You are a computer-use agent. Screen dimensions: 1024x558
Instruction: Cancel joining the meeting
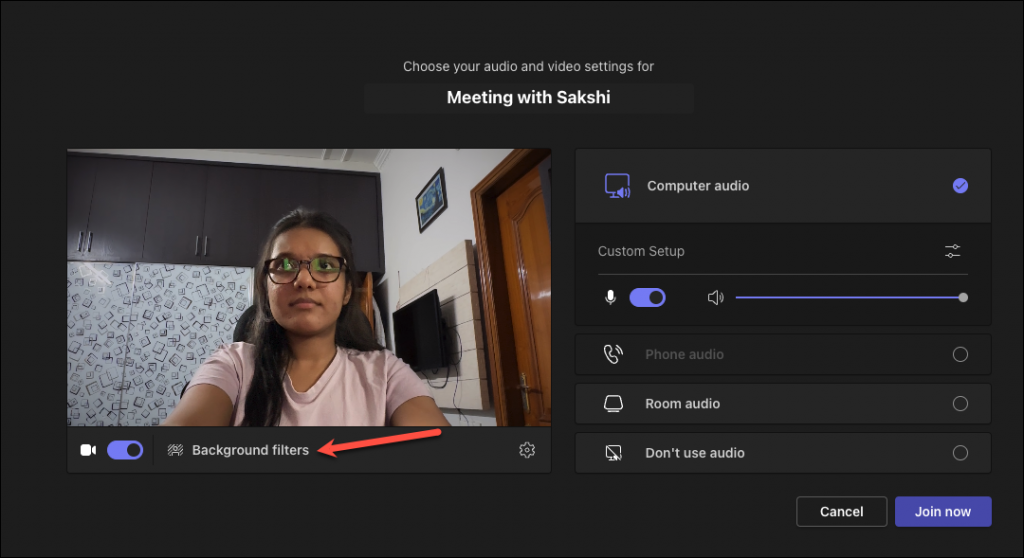pos(841,511)
